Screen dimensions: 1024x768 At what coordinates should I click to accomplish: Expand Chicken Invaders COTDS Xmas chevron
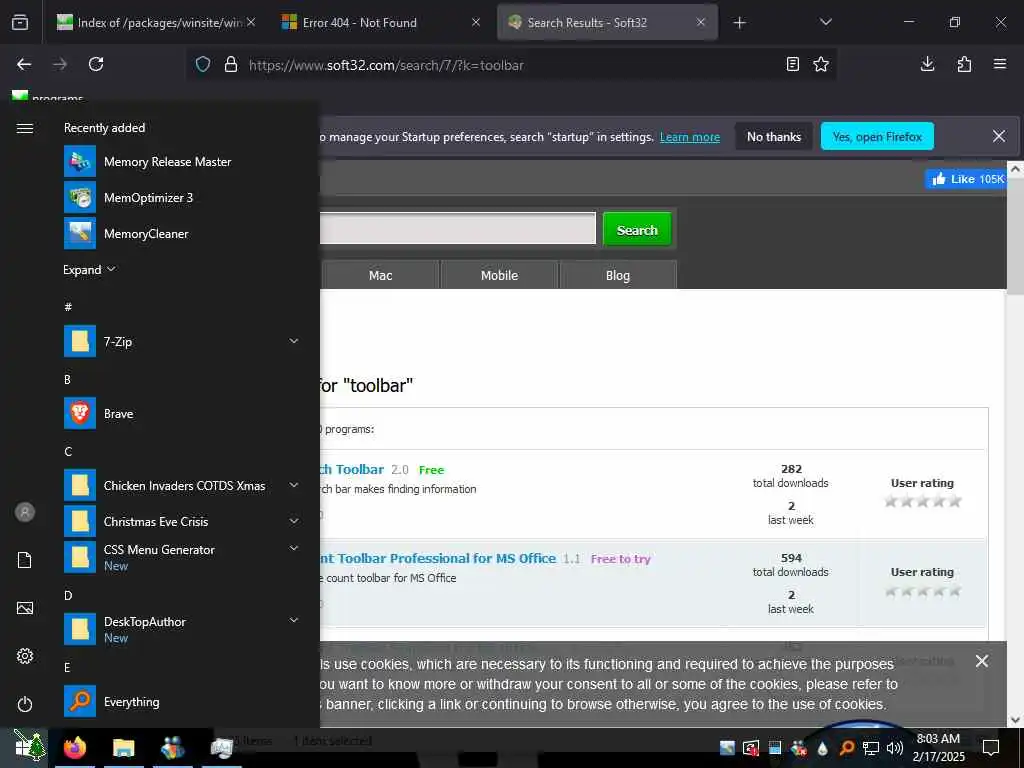[x=294, y=485]
